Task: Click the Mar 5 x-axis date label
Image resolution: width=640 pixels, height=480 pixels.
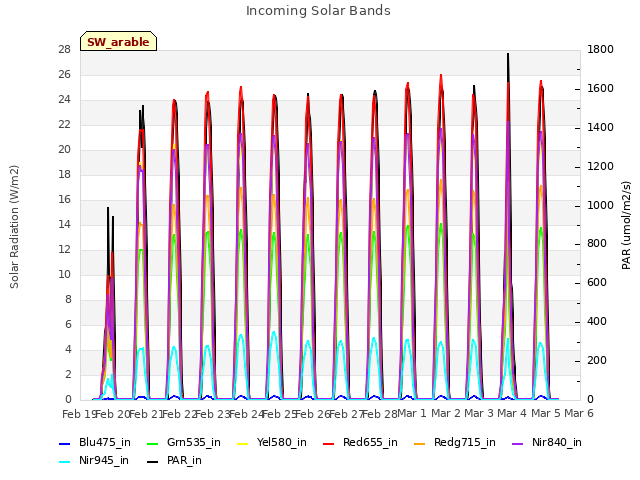Action: pos(546,413)
